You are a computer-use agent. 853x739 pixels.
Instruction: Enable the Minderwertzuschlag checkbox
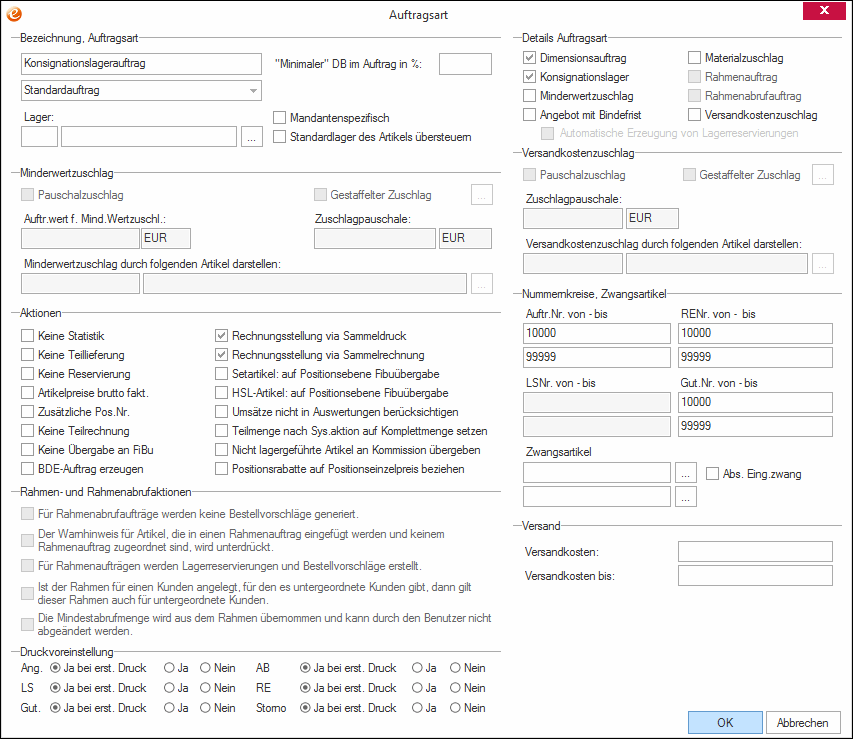(x=529, y=96)
